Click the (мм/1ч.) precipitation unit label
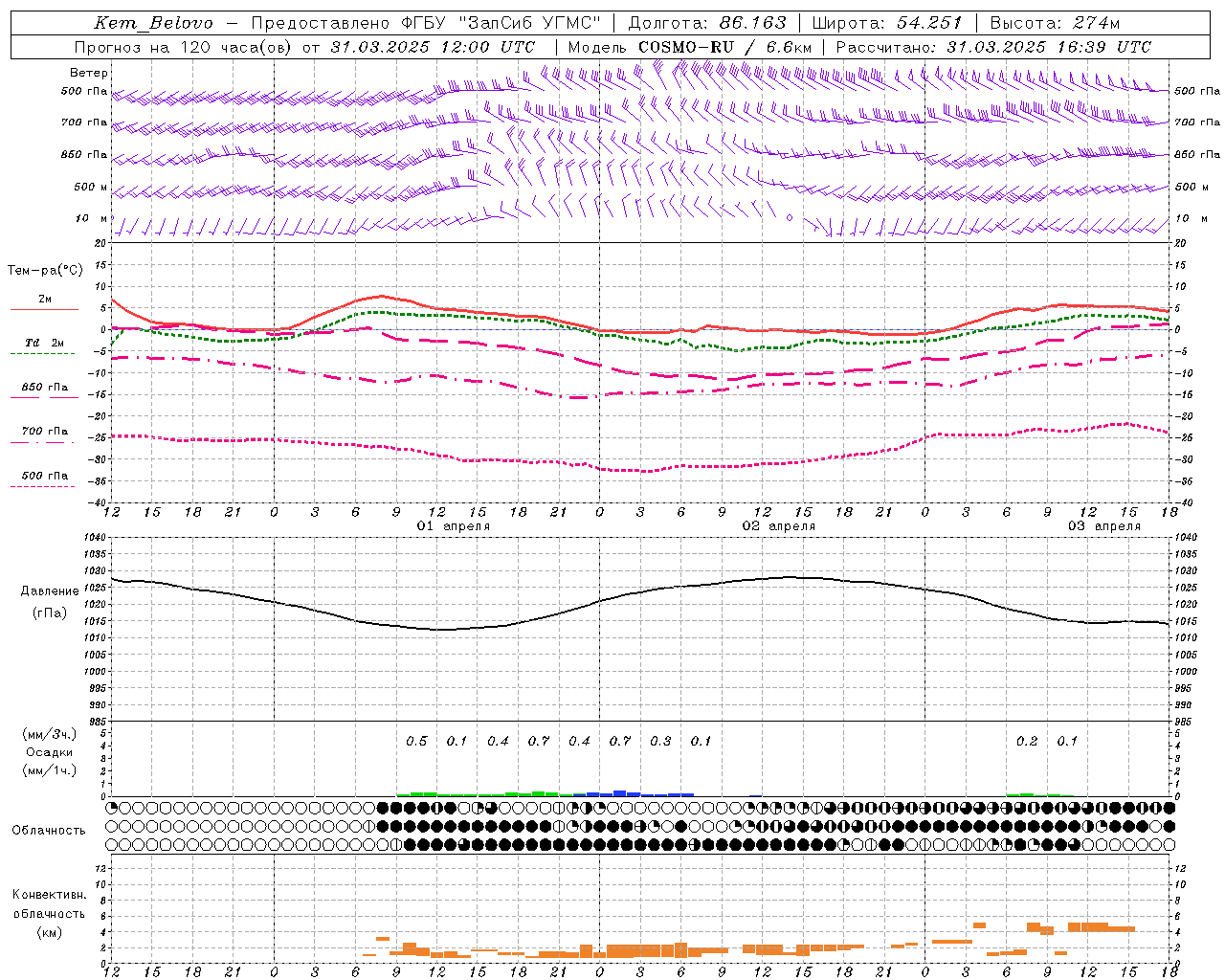 50,770
